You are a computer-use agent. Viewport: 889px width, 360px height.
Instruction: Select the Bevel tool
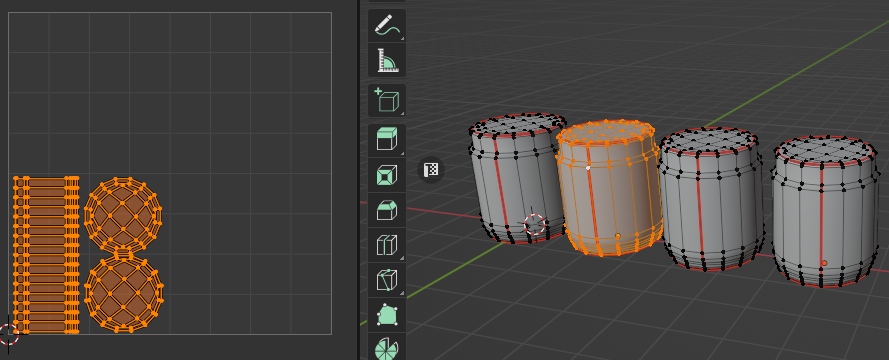387,210
